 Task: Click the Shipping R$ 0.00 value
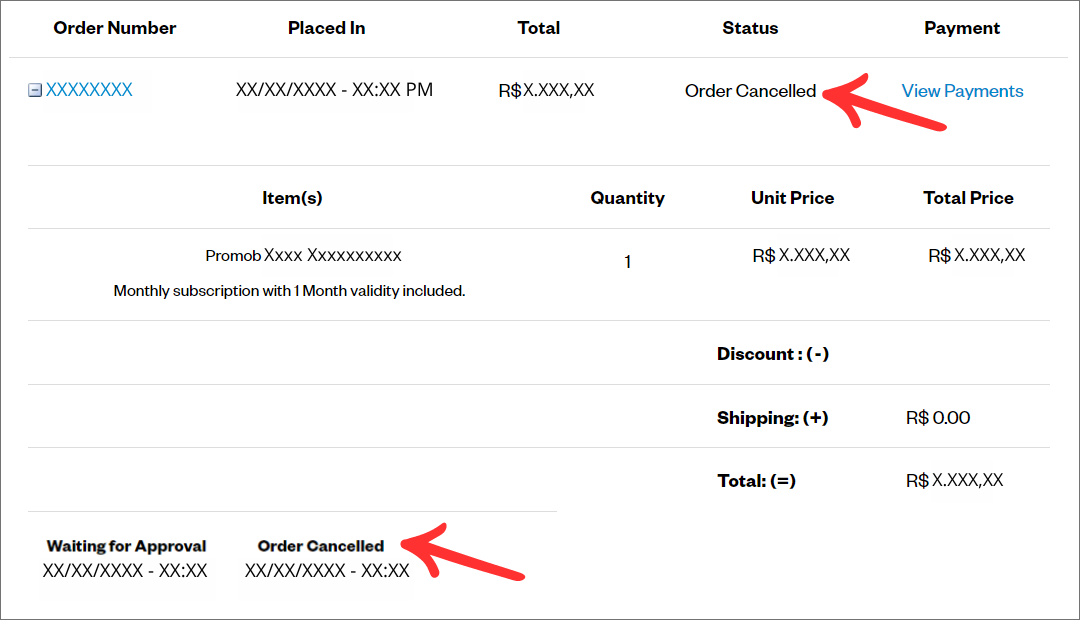pos(938,418)
